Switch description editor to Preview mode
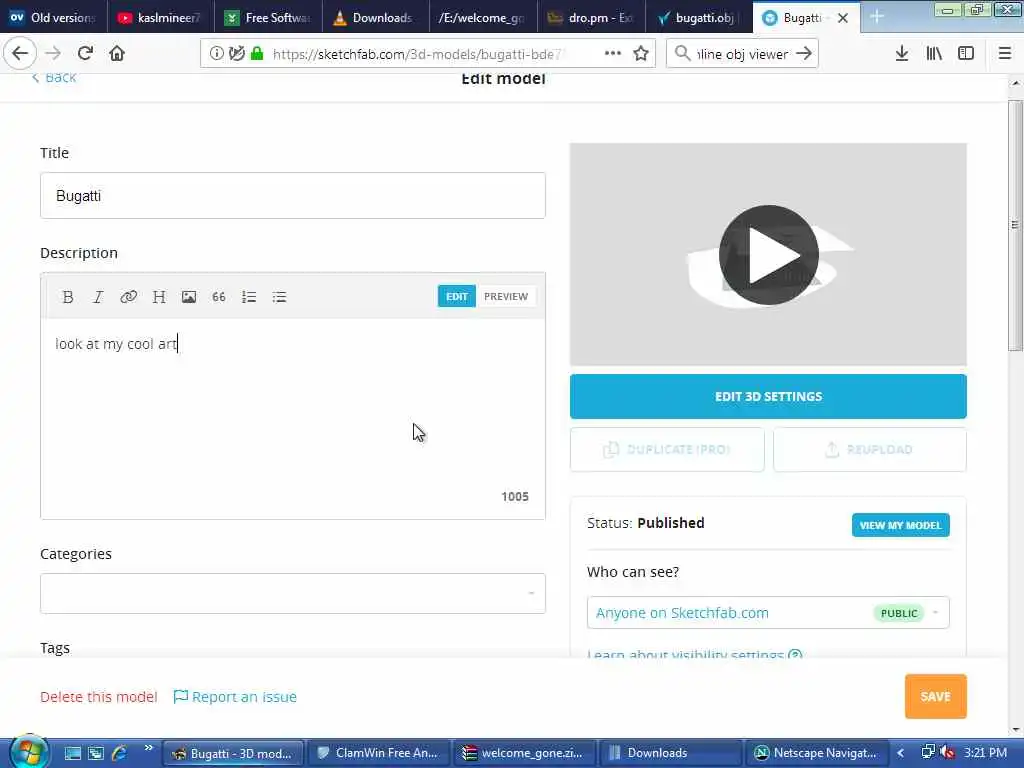1024x768 pixels. pyautogui.click(x=505, y=296)
